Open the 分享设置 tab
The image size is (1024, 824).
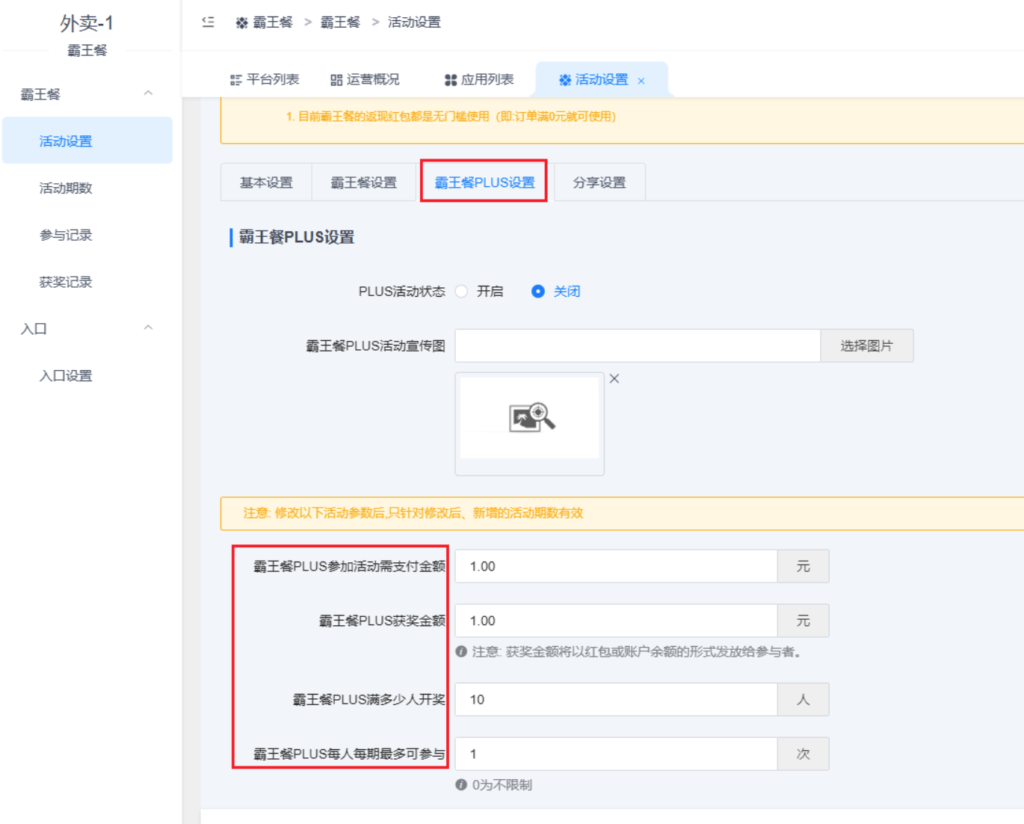(598, 181)
